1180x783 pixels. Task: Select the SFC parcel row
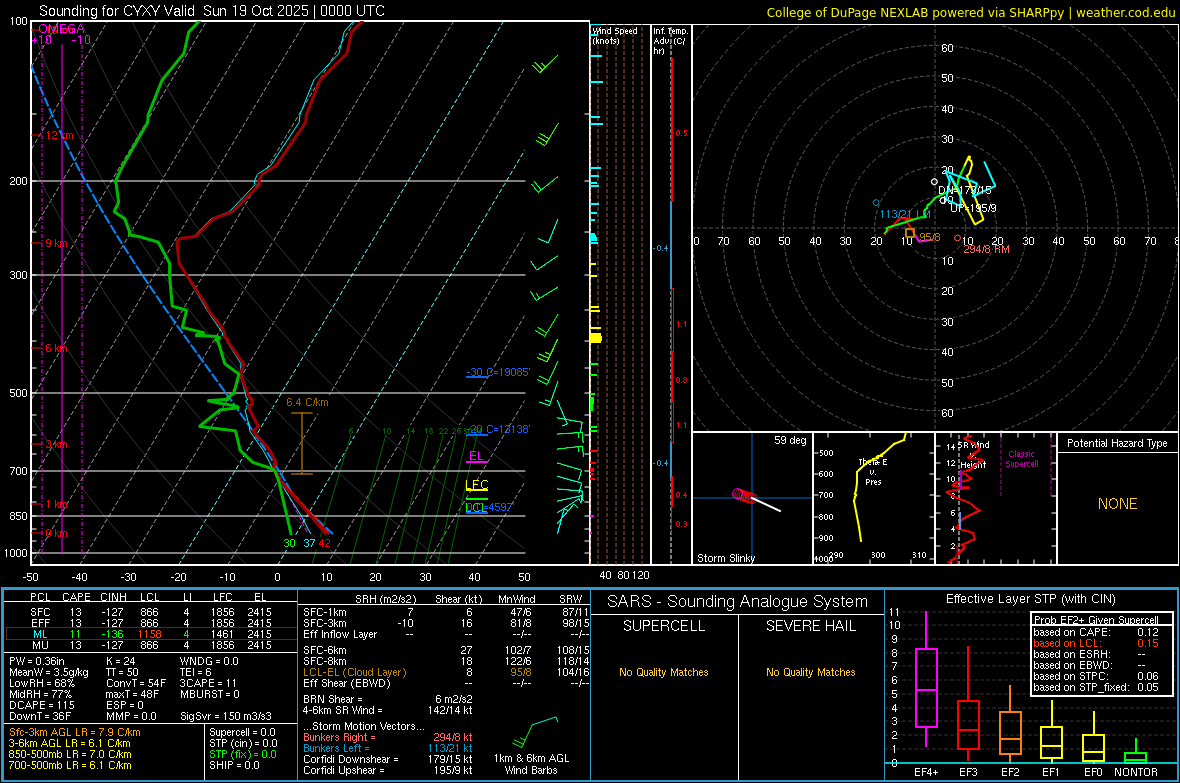pyautogui.click(x=151, y=612)
